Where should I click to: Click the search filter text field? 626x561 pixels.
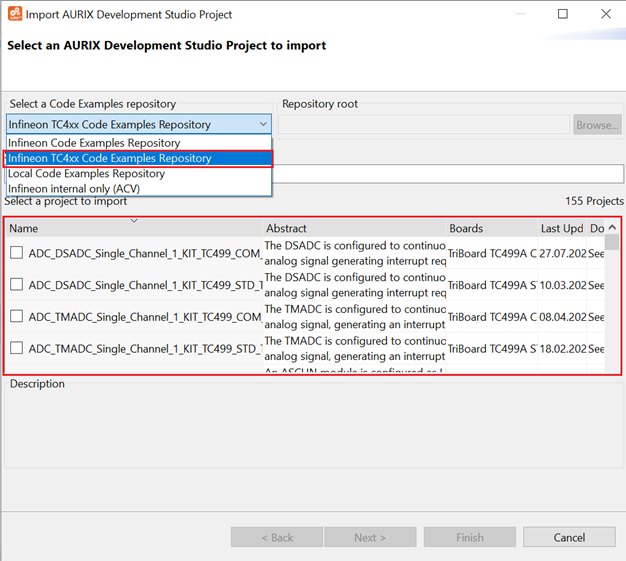click(448, 174)
